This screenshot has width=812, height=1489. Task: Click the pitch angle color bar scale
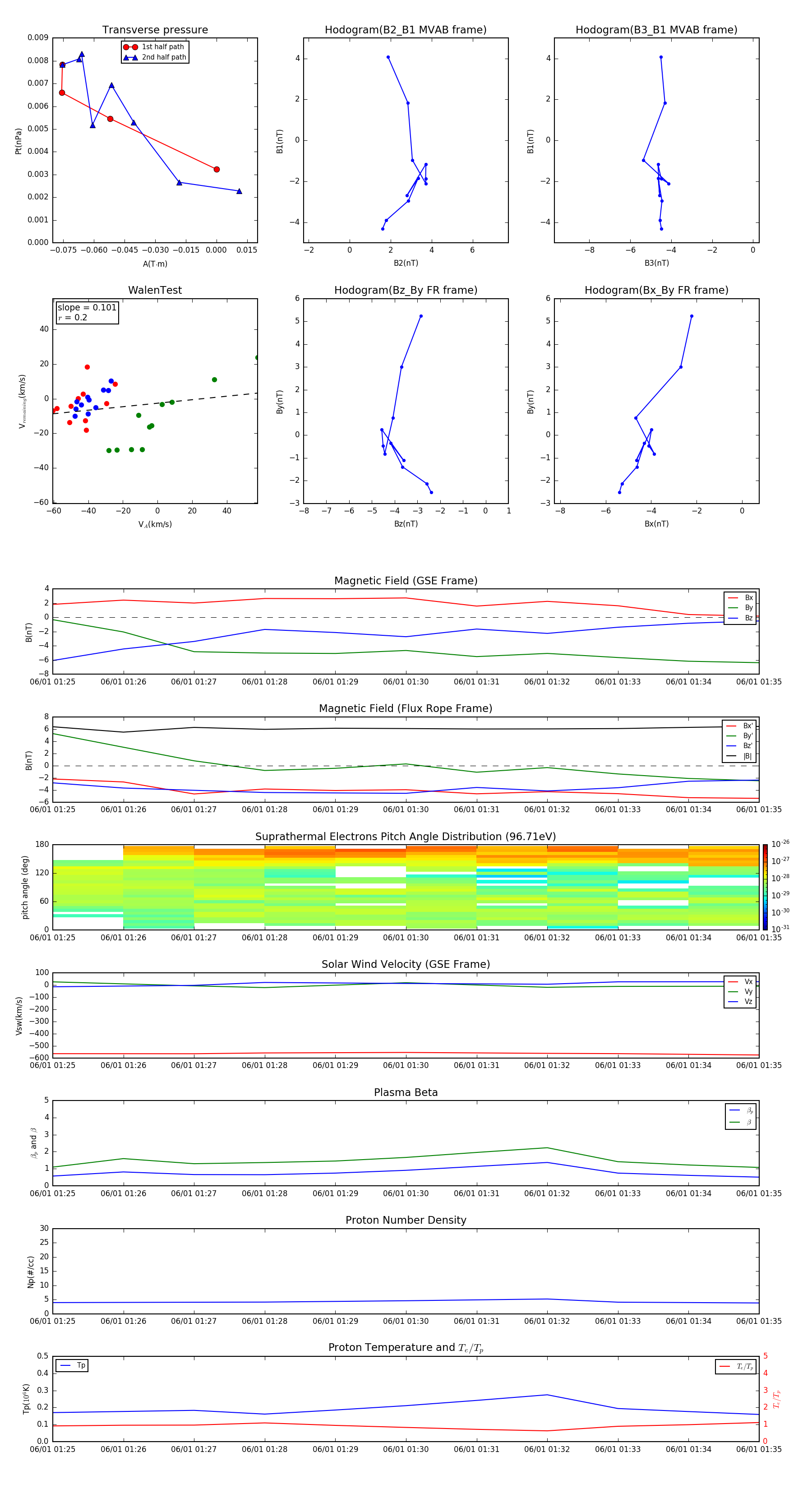point(765,887)
